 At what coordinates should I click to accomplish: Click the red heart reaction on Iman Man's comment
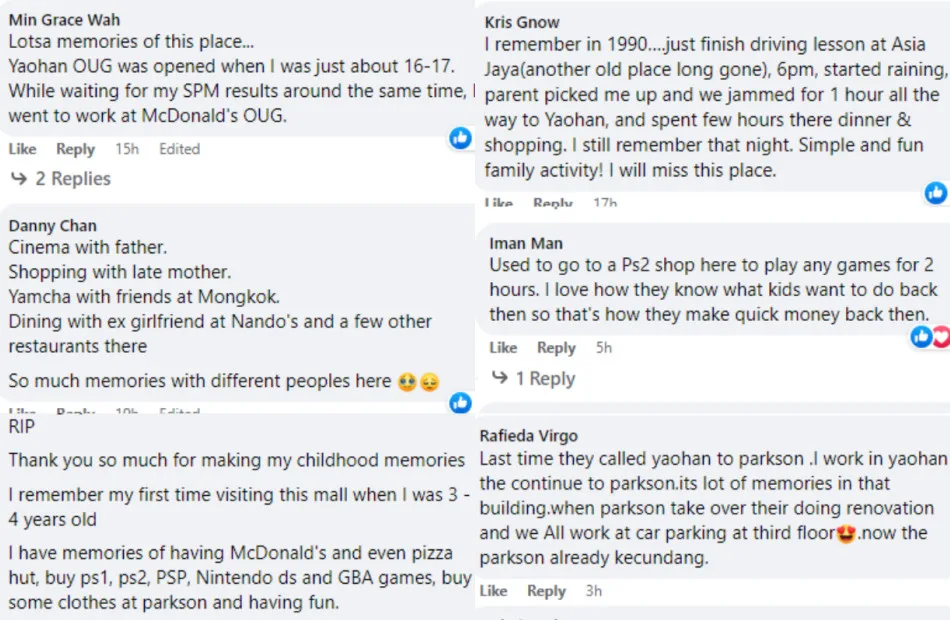tap(941, 337)
